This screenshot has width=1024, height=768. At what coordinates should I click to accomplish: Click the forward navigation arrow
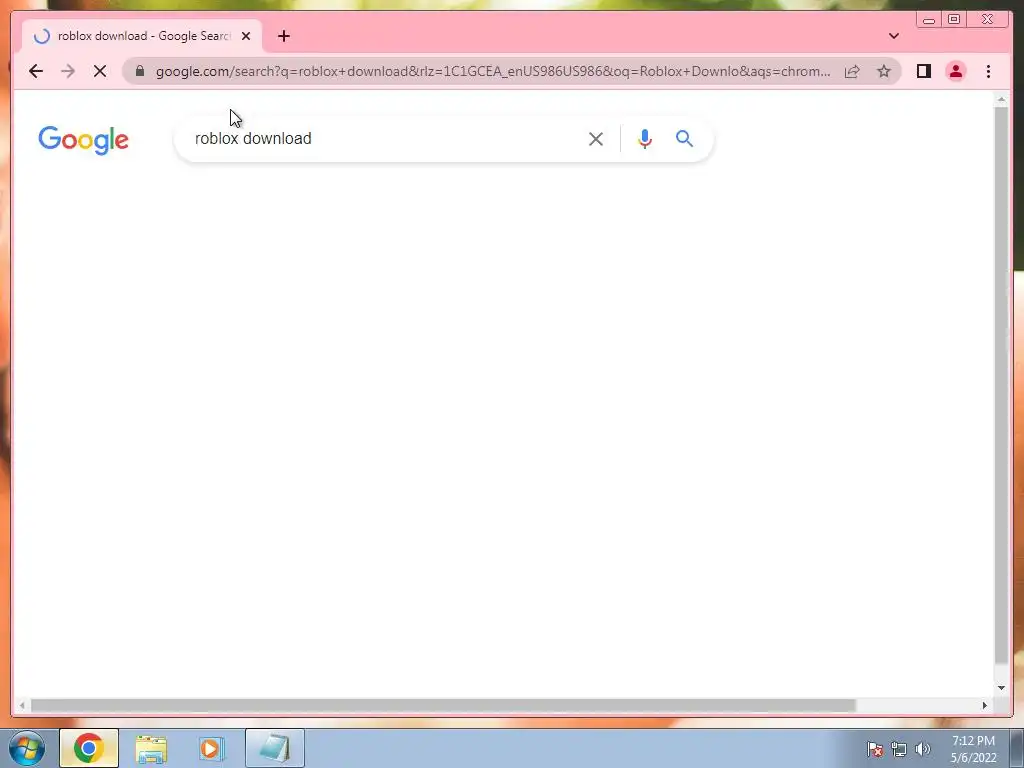(68, 71)
